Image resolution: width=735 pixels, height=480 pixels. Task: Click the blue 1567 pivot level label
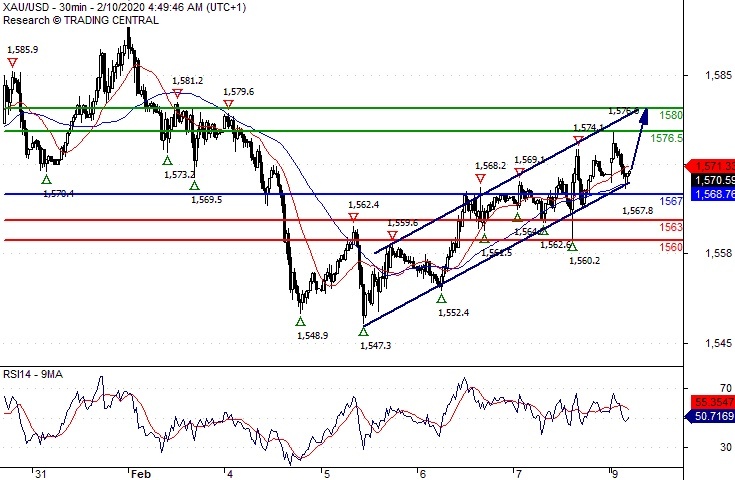click(x=671, y=201)
